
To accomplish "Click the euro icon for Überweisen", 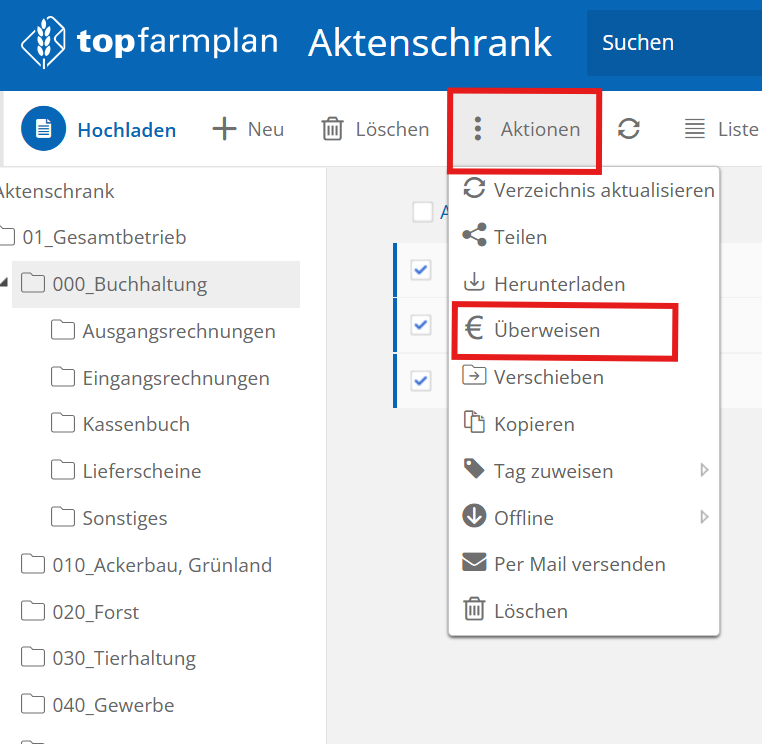I will coord(474,330).
